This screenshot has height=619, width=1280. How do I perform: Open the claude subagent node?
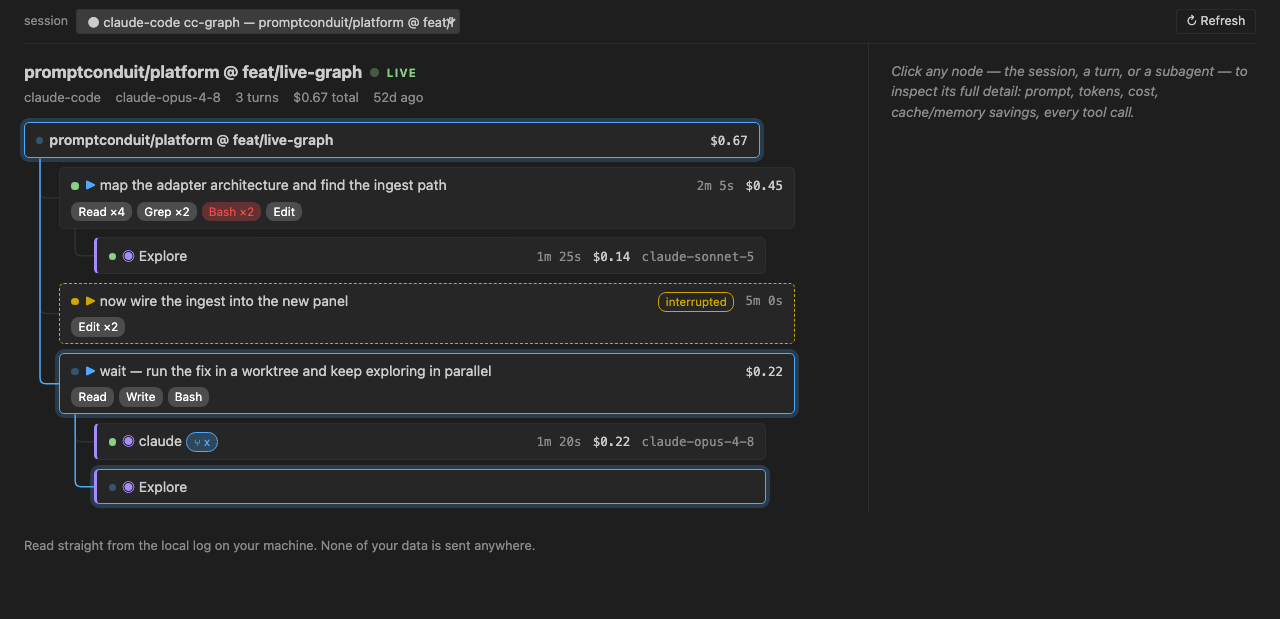(x=430, y=441)
